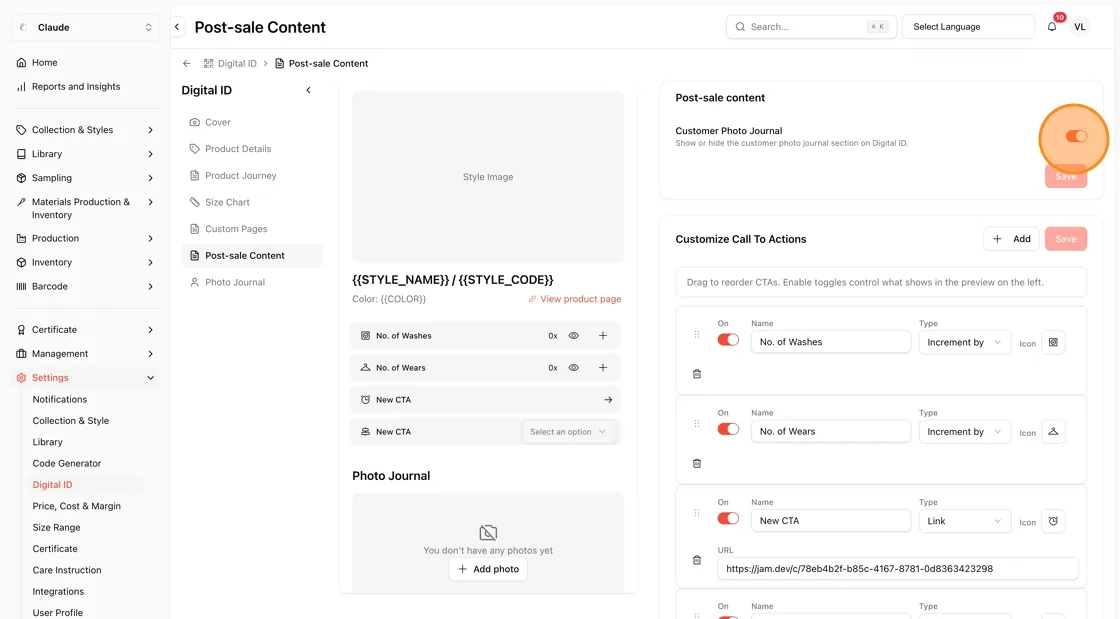Go back using the breadcrumb arrow
The width and height of the screenshot is (1120, 619).
pyautogui.click(x=186, y=64)
